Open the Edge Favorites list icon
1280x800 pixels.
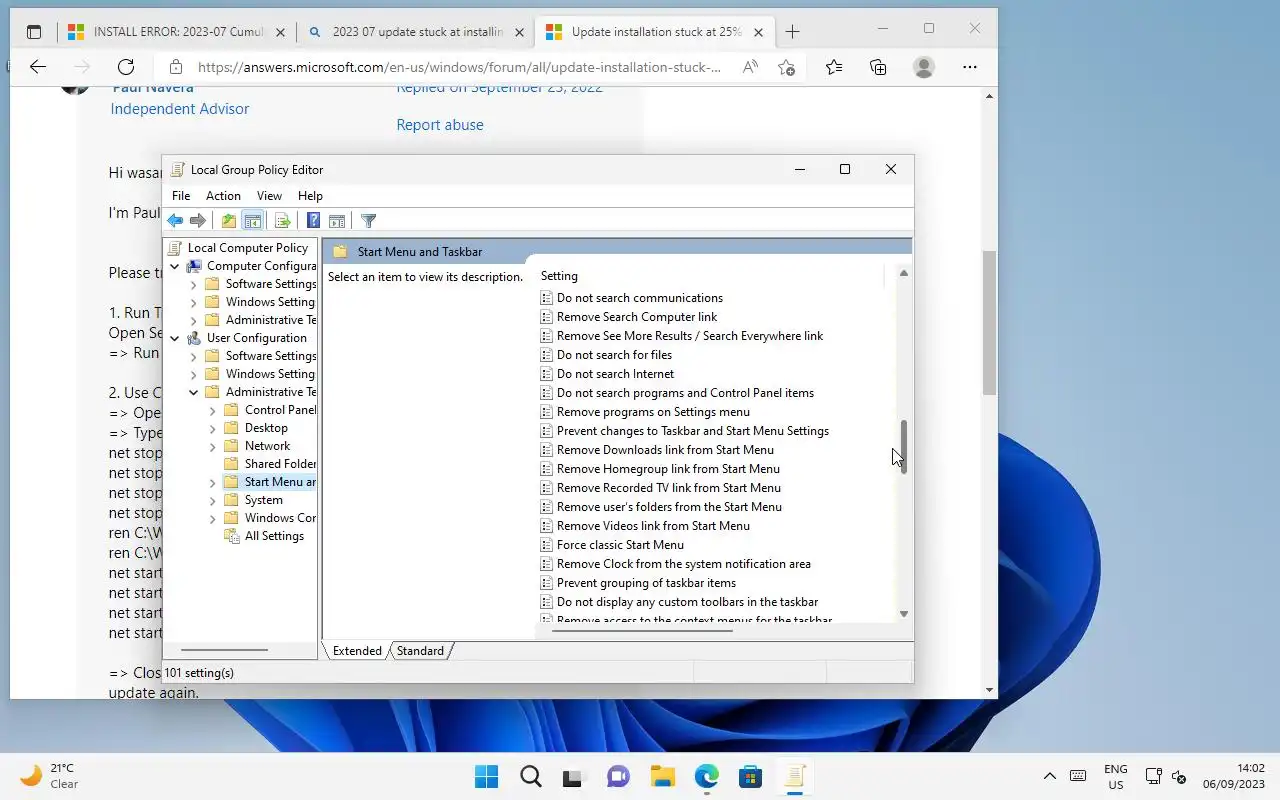coord(834,67)
